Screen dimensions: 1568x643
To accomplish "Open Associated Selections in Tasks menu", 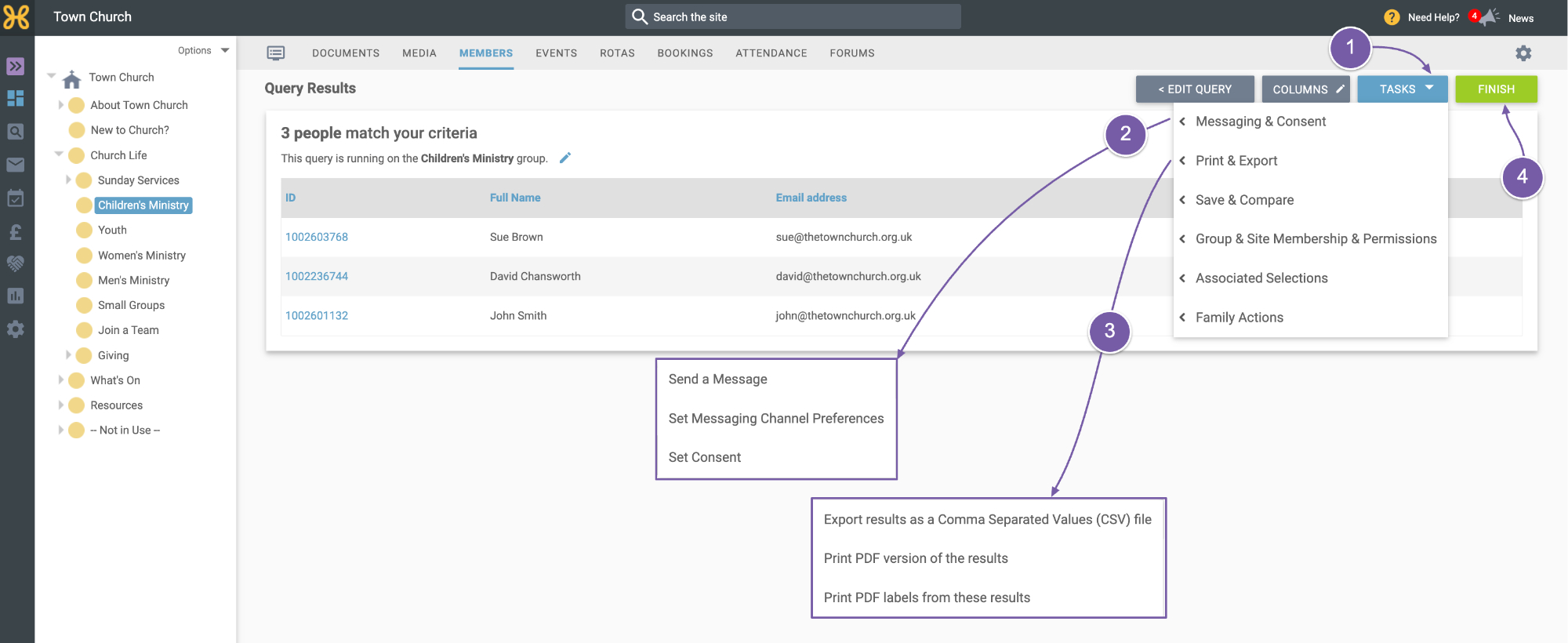I will [1310, 278].
